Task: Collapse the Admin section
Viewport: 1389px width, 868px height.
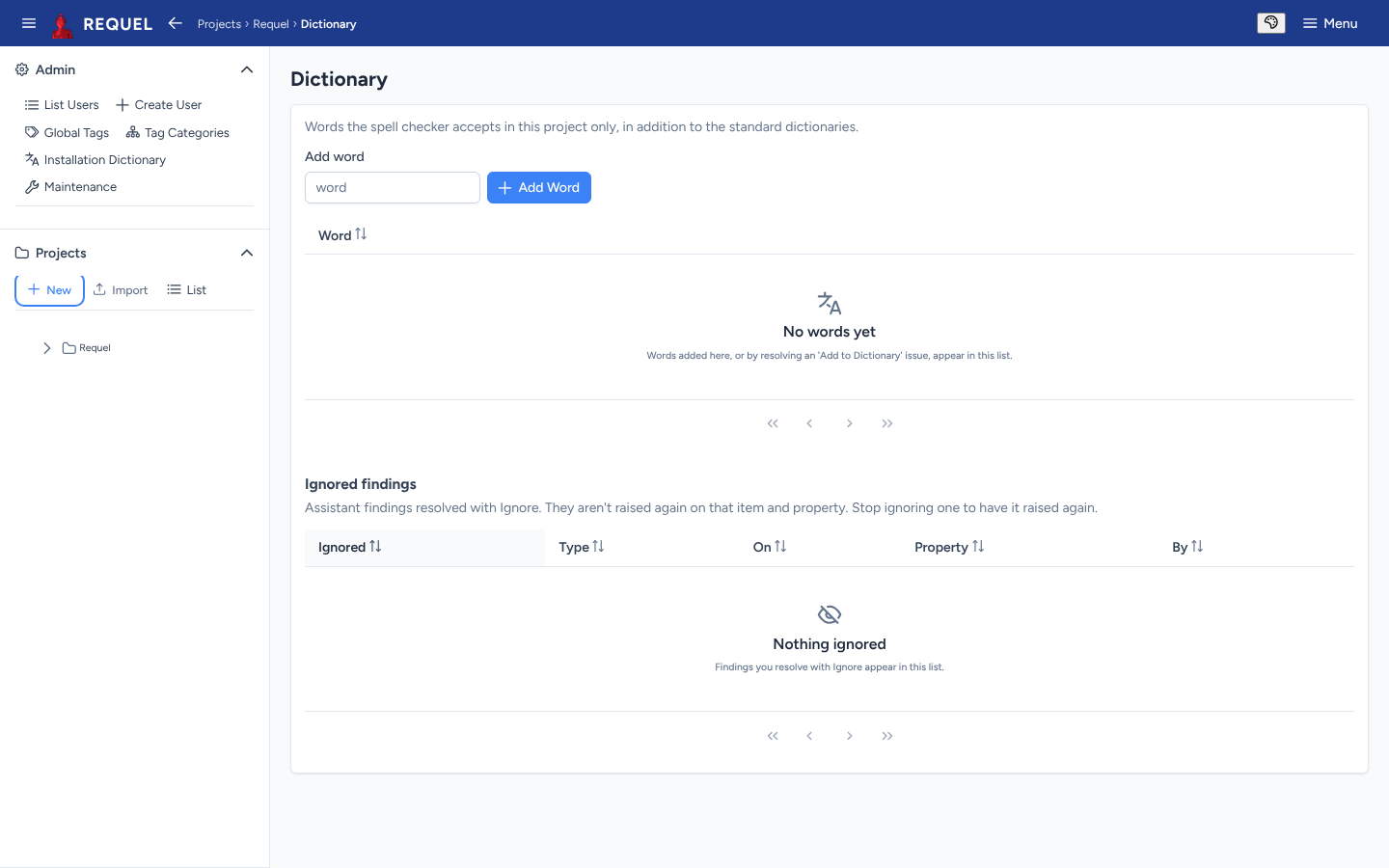Action: pos(247,69)
